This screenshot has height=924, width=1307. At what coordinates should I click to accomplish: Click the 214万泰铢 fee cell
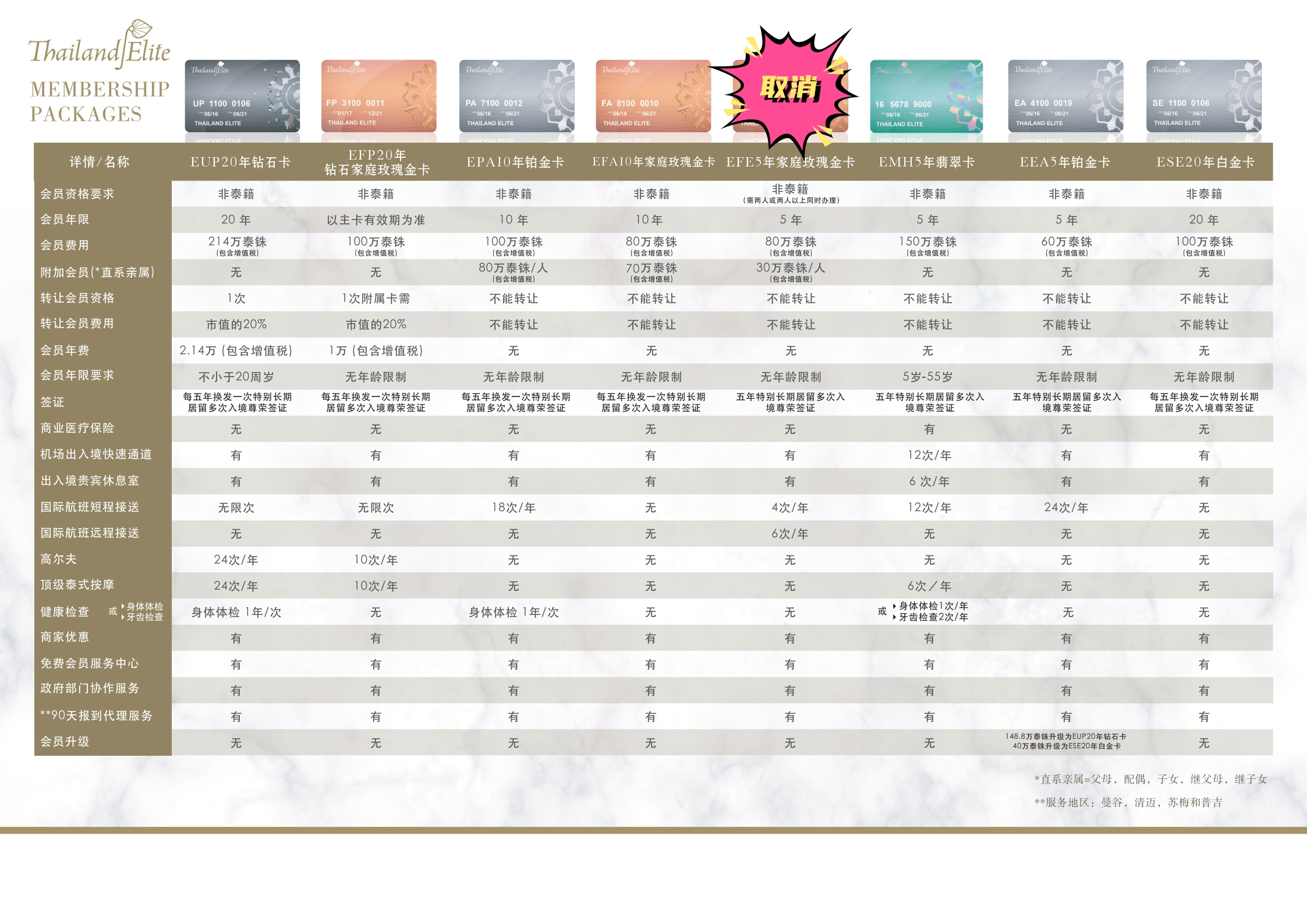237,242
